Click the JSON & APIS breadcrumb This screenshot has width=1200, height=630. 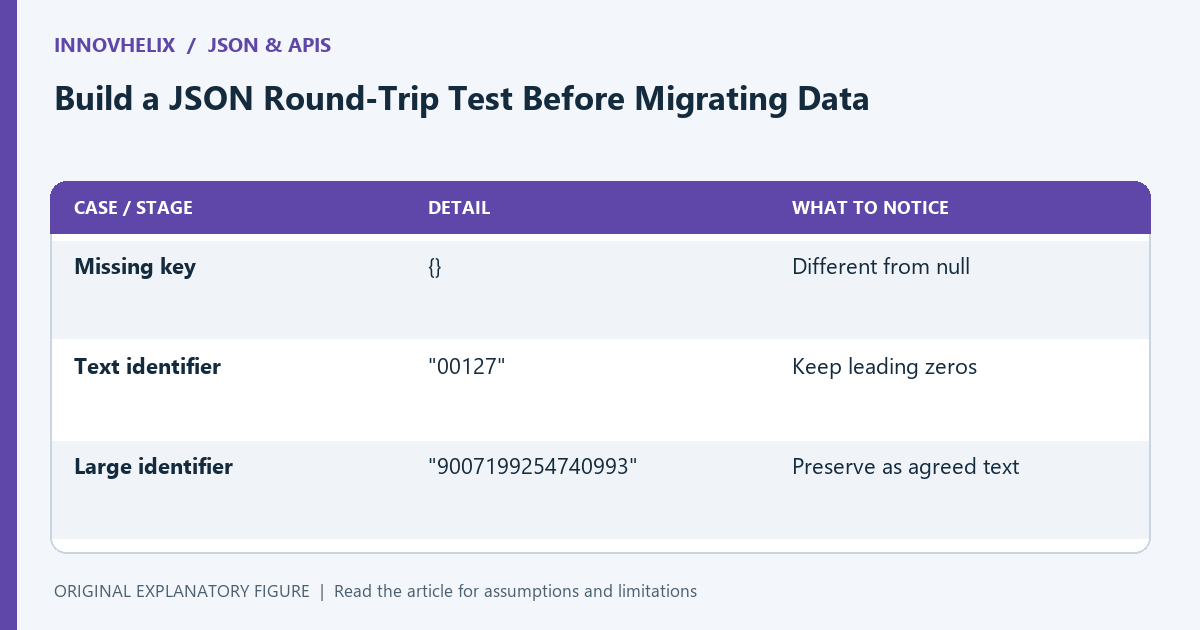click(269, 45)
